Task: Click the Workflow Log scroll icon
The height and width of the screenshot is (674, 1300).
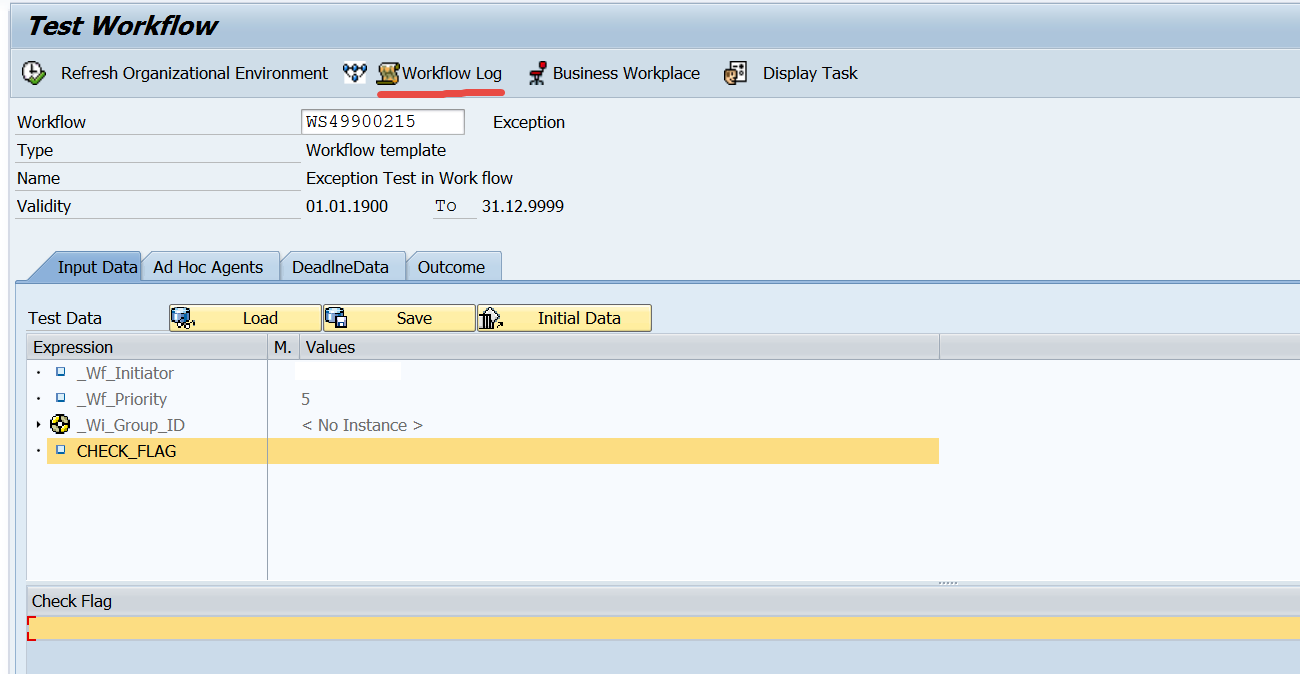Action: 388,73
